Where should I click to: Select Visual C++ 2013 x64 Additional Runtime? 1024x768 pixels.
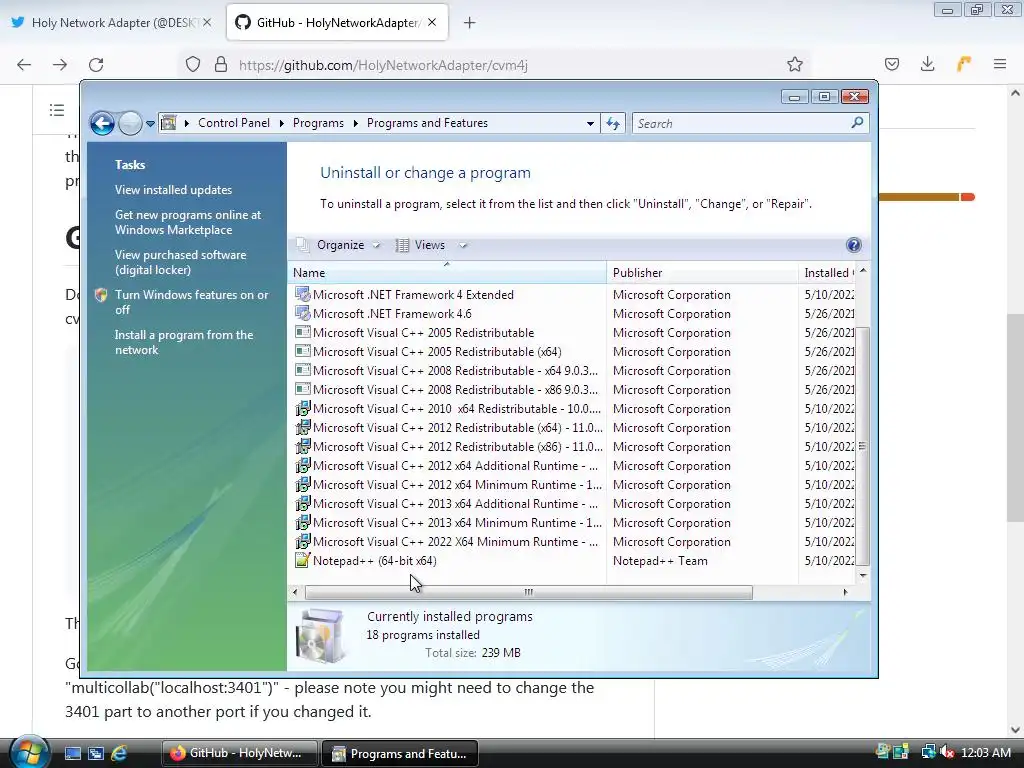click(455, 503)
